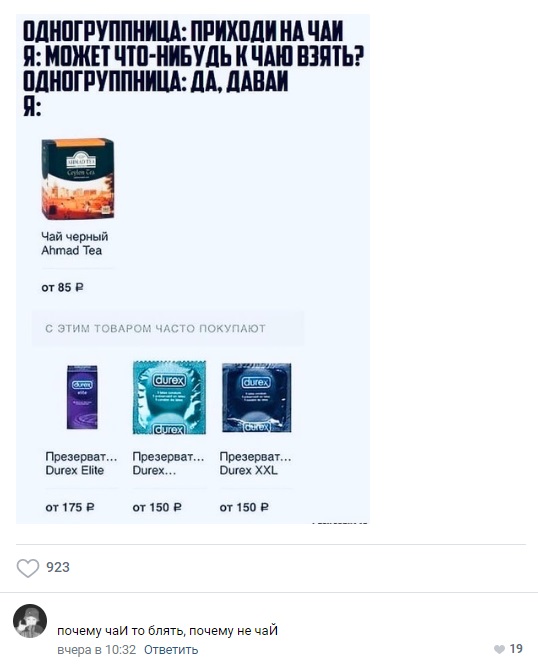The height and width of the screenshot is (665, 538).
Task: Click the от 85 ₽ price
Action: coord(62,288)
